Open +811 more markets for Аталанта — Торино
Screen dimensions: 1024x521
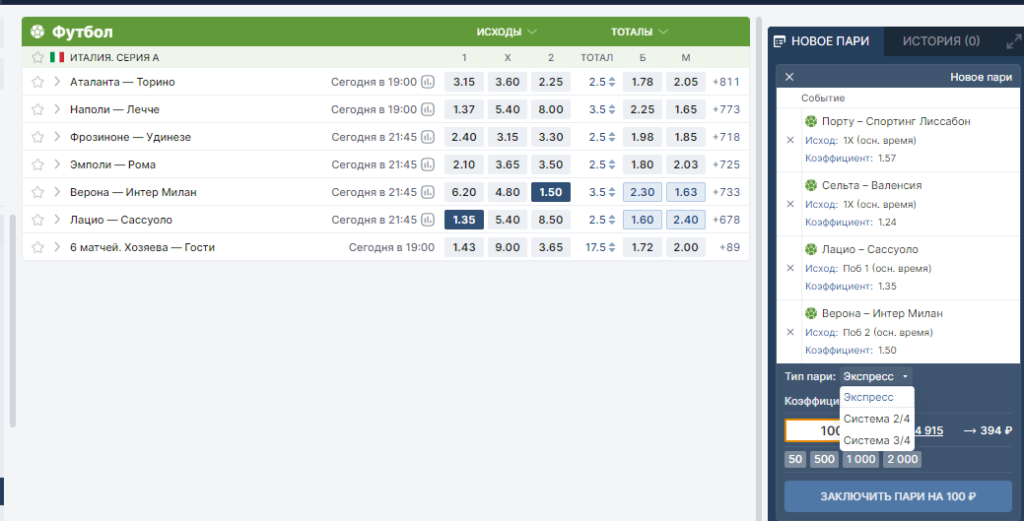coord(726,82)
